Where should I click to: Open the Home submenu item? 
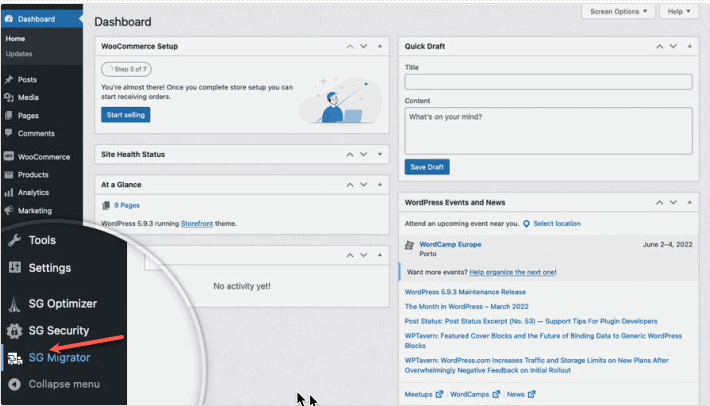pos(15,39)
